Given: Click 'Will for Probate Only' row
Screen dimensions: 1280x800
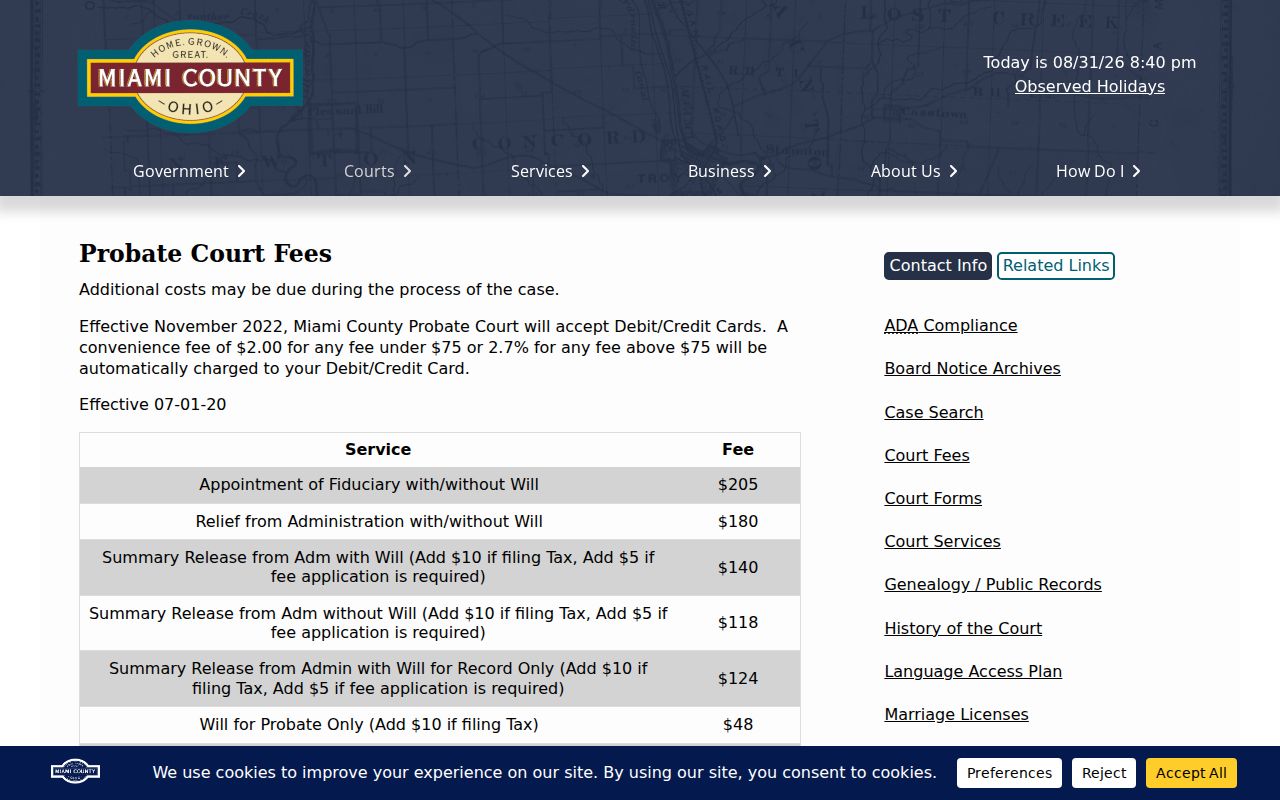Looking at the screenshot, I should [x=440, y=724].
